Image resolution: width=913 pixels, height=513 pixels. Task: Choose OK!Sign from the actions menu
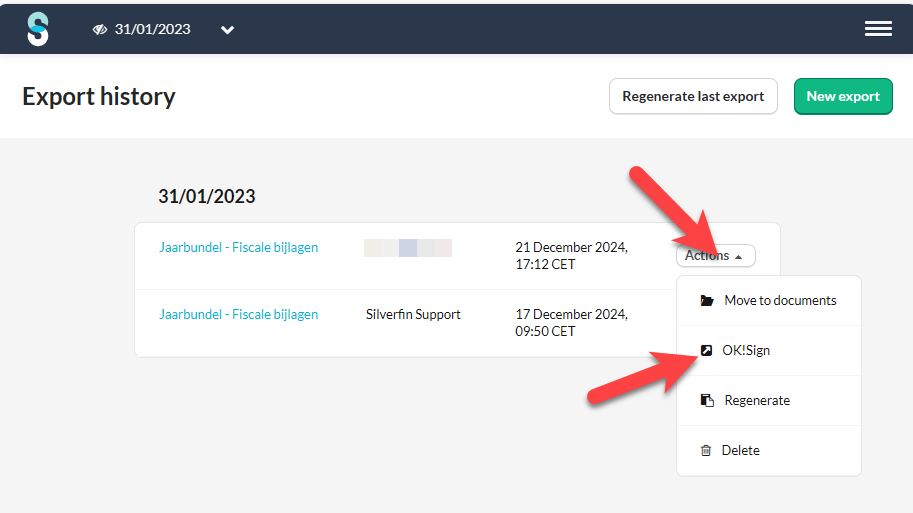pyautogui.click(x=769, y=351)
